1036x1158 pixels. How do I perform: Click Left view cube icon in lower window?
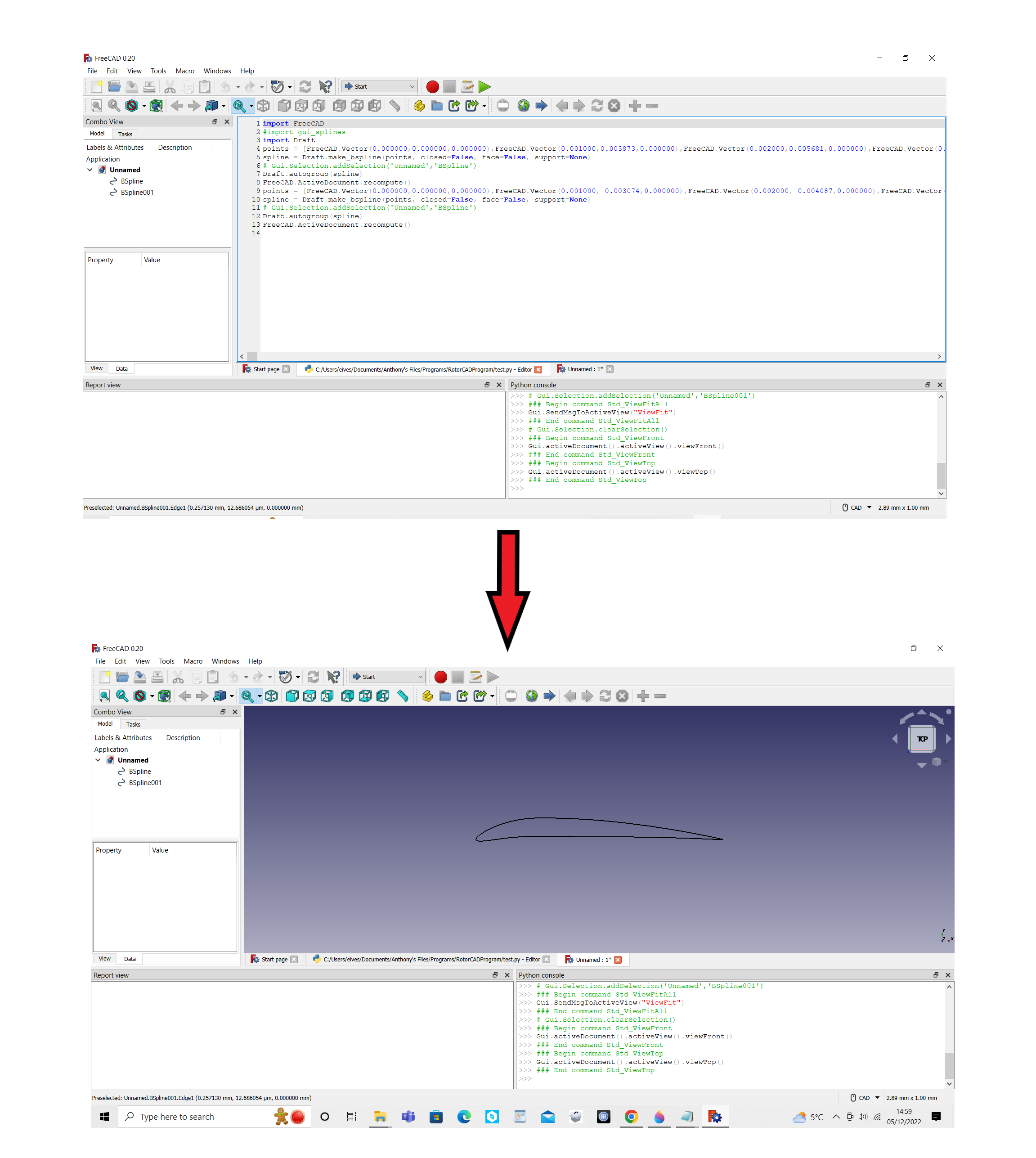383,696
